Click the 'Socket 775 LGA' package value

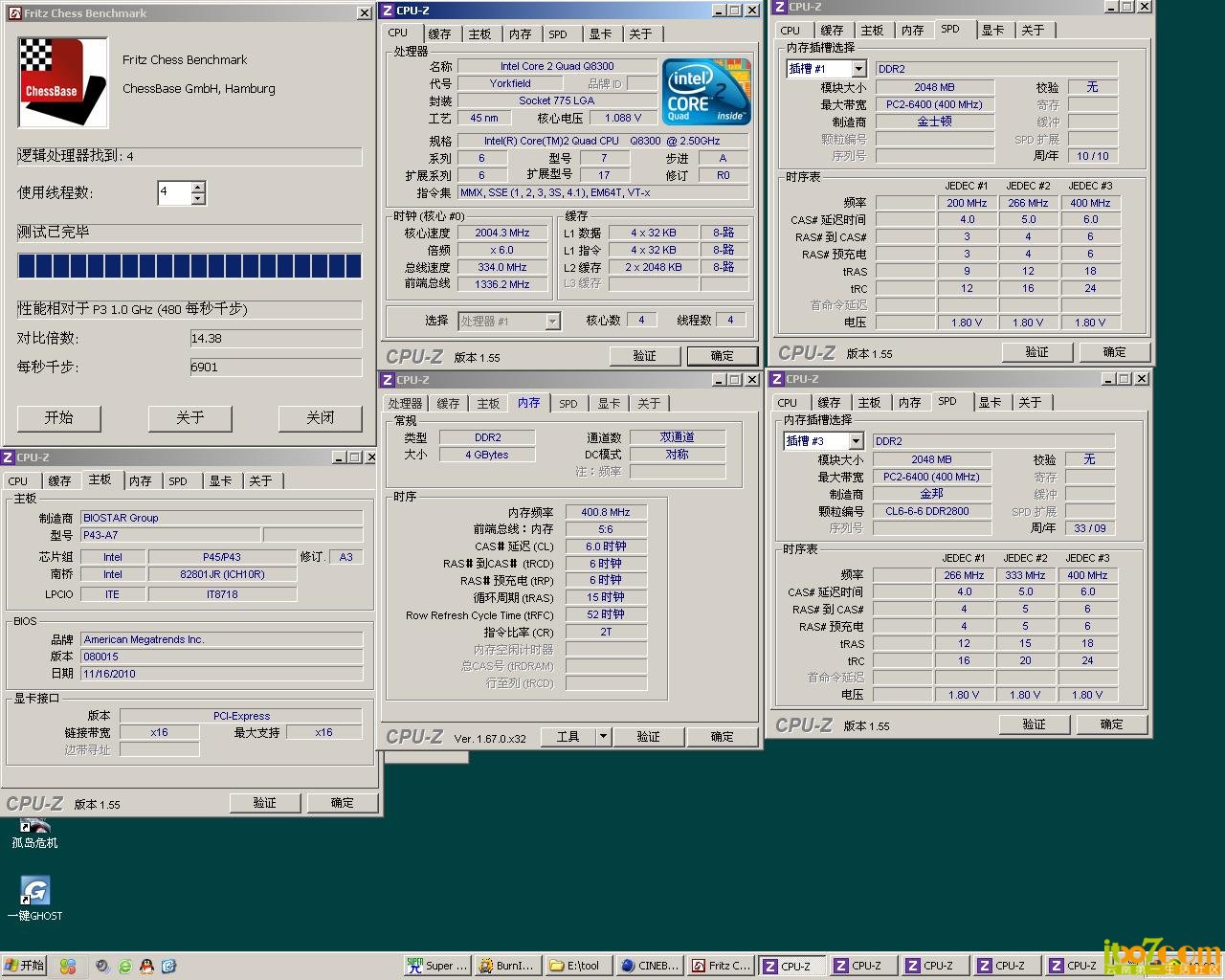(557, 100)
